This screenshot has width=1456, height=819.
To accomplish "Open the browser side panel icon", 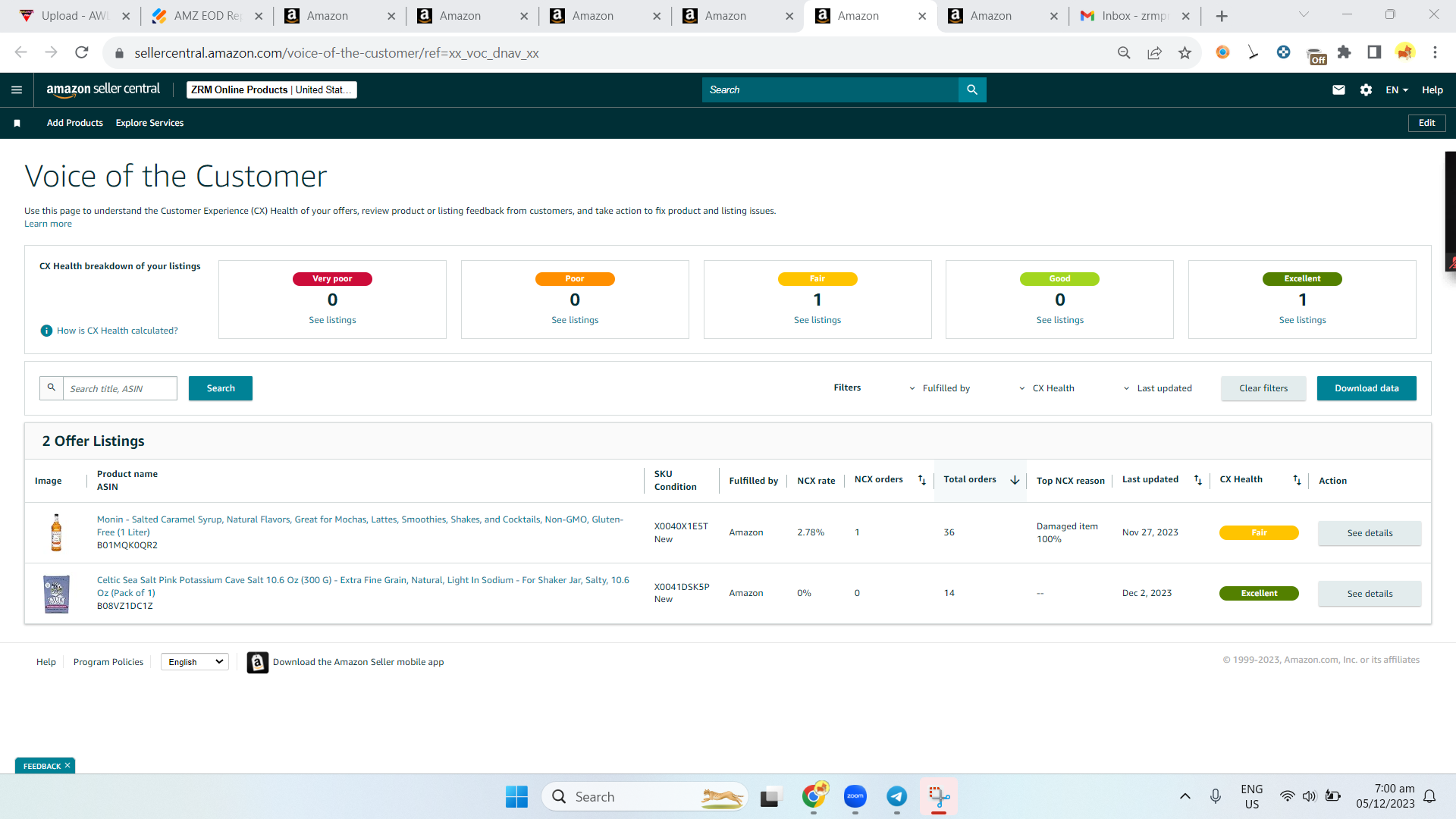I will 1374,52.
